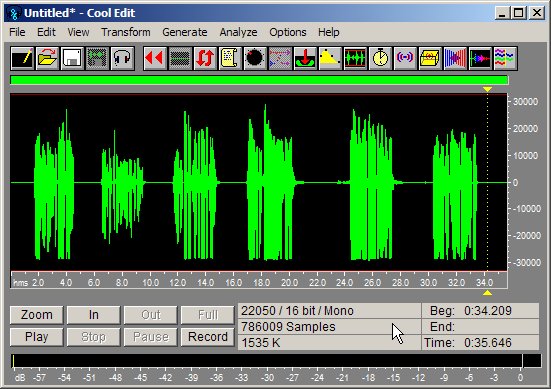Click the red up-down arrows Invert icon
The width and height of the screenshot is (551, 389).
point(205,58)
